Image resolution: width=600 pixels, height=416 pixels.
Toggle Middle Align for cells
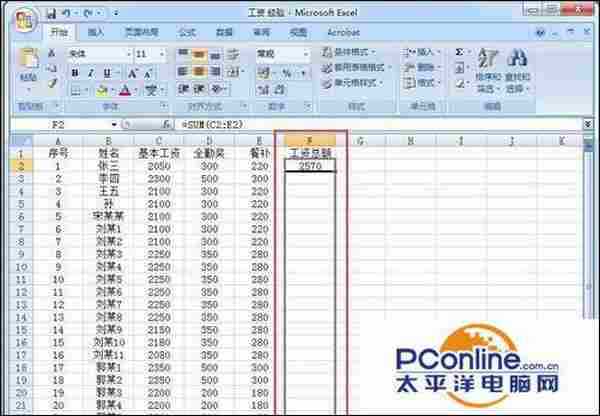pyautogui.click(x=199, y=55)
